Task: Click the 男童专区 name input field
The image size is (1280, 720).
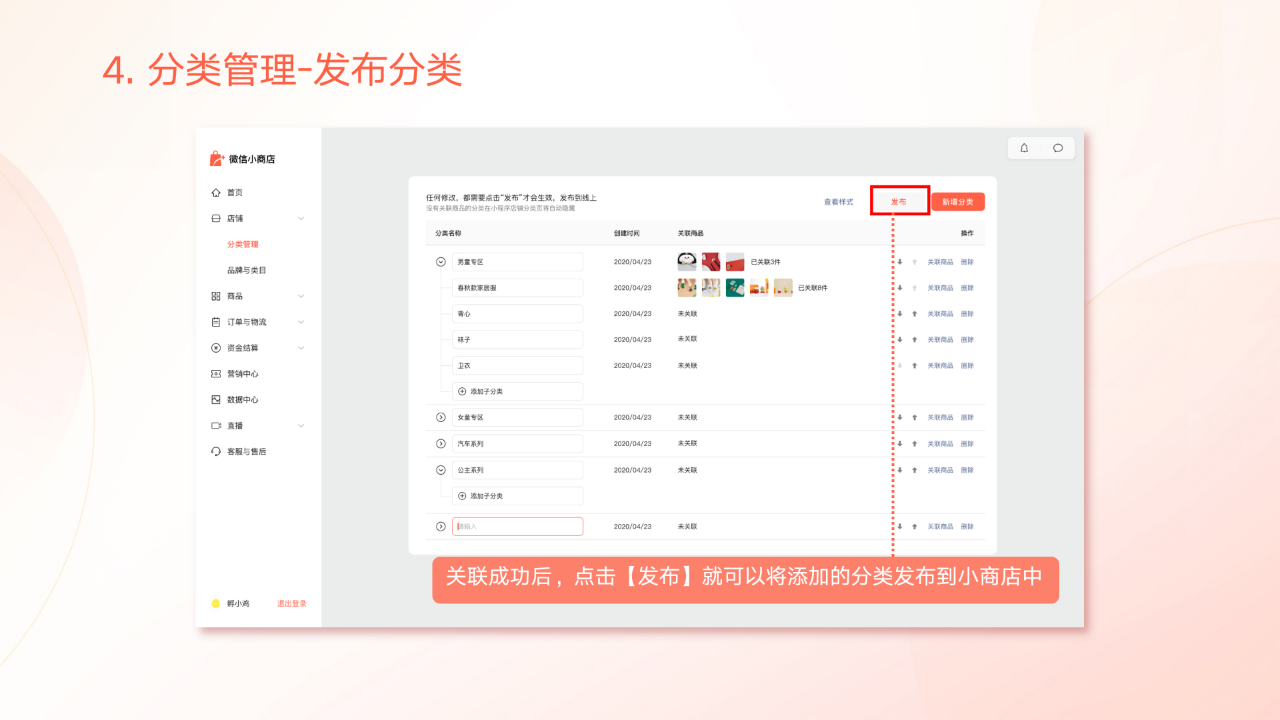Action: pyautogui.click(x=517, y=262)
